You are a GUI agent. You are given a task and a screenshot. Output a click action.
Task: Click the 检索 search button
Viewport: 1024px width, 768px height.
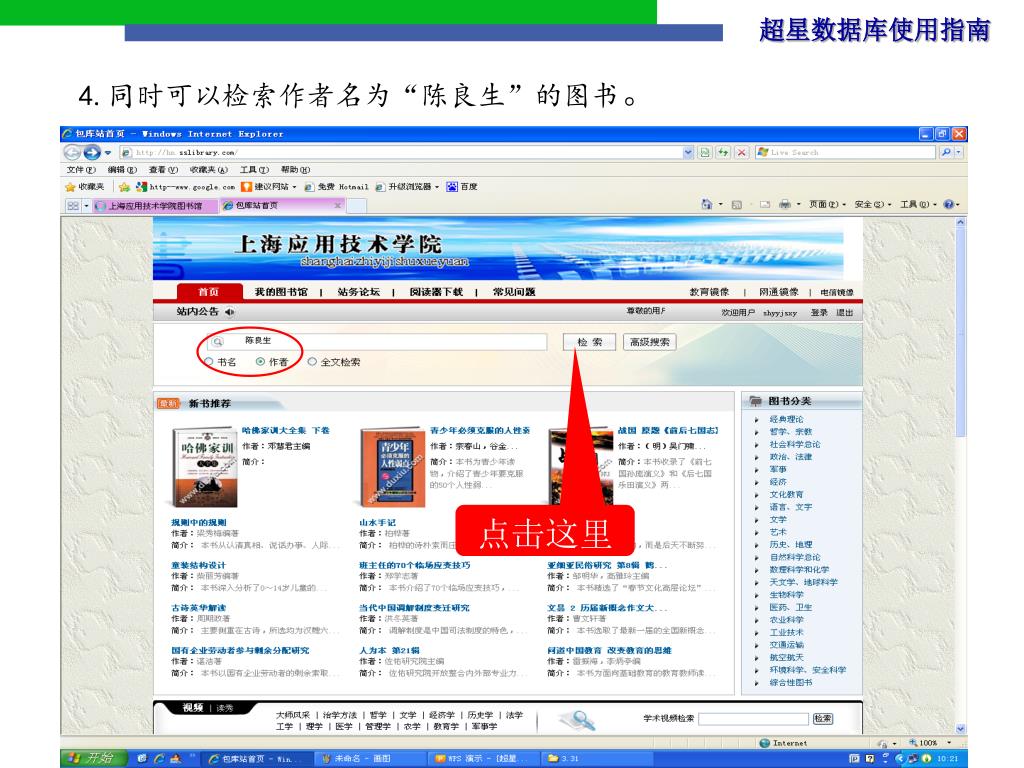pos(589,342)
